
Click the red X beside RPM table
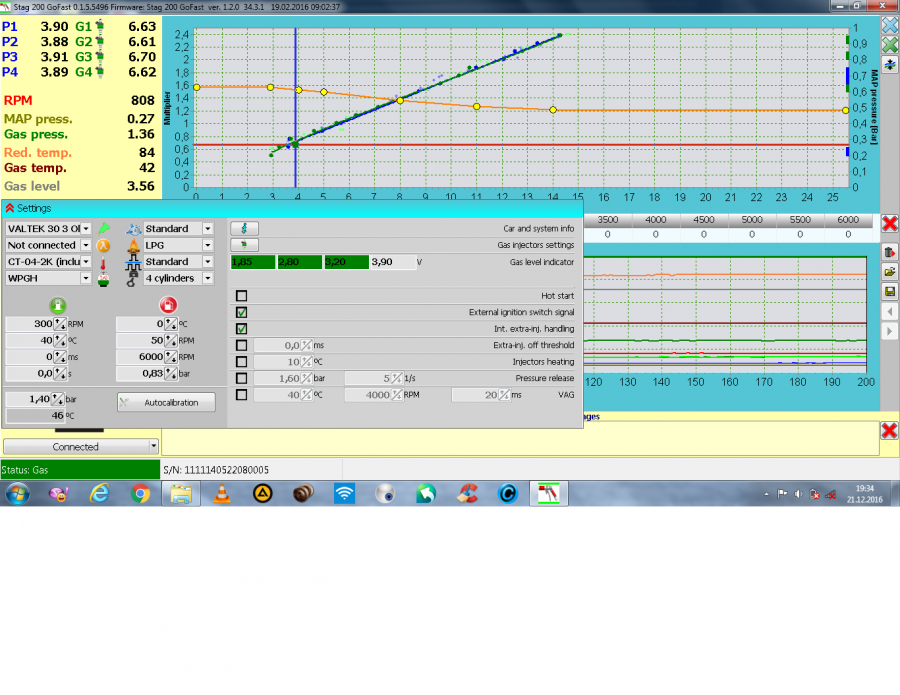click(x=889, y=223)
